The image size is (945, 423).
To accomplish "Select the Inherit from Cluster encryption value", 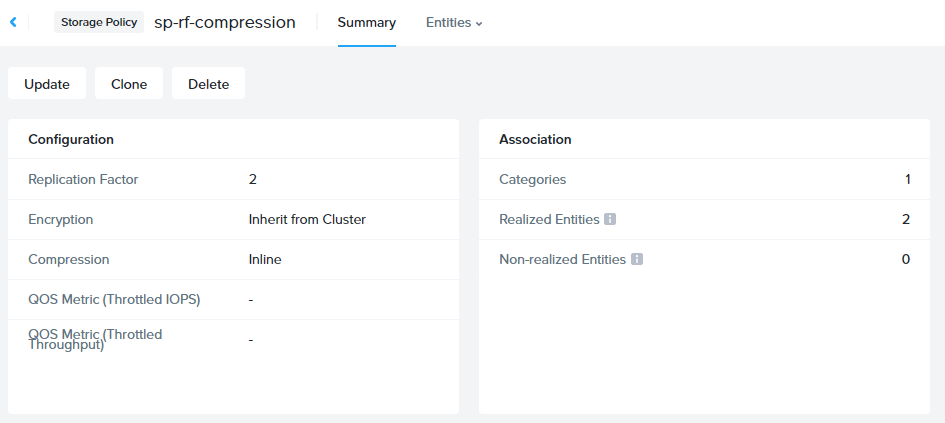I will click(x=307, y=219).
